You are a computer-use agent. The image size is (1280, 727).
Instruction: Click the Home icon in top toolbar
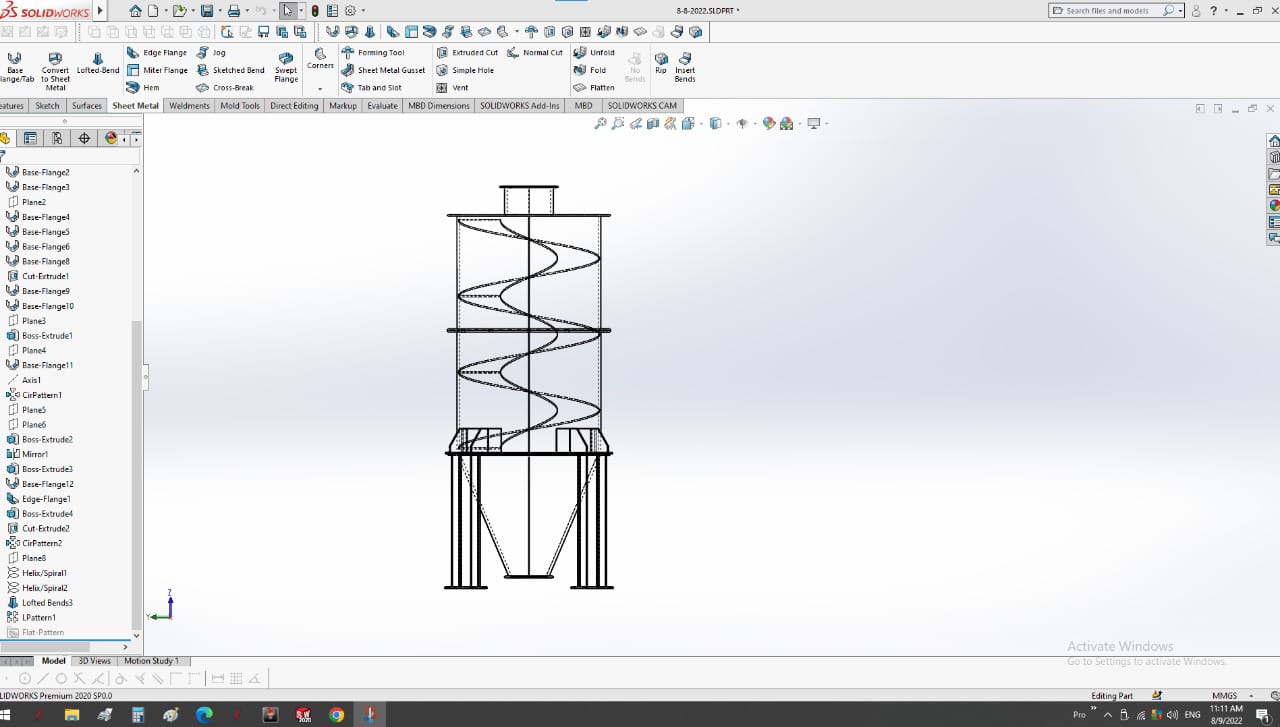[135, 11]
